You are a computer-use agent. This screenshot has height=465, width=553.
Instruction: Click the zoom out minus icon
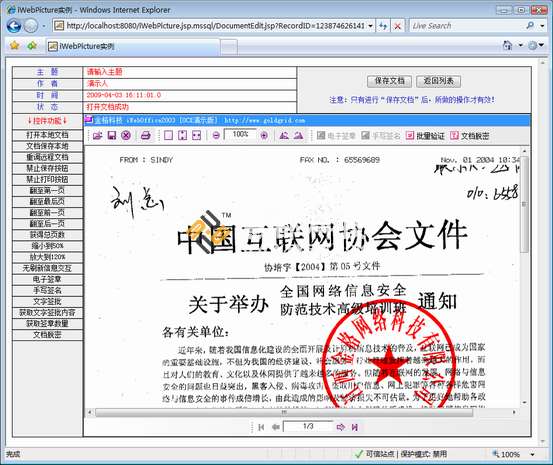(217, 135)
